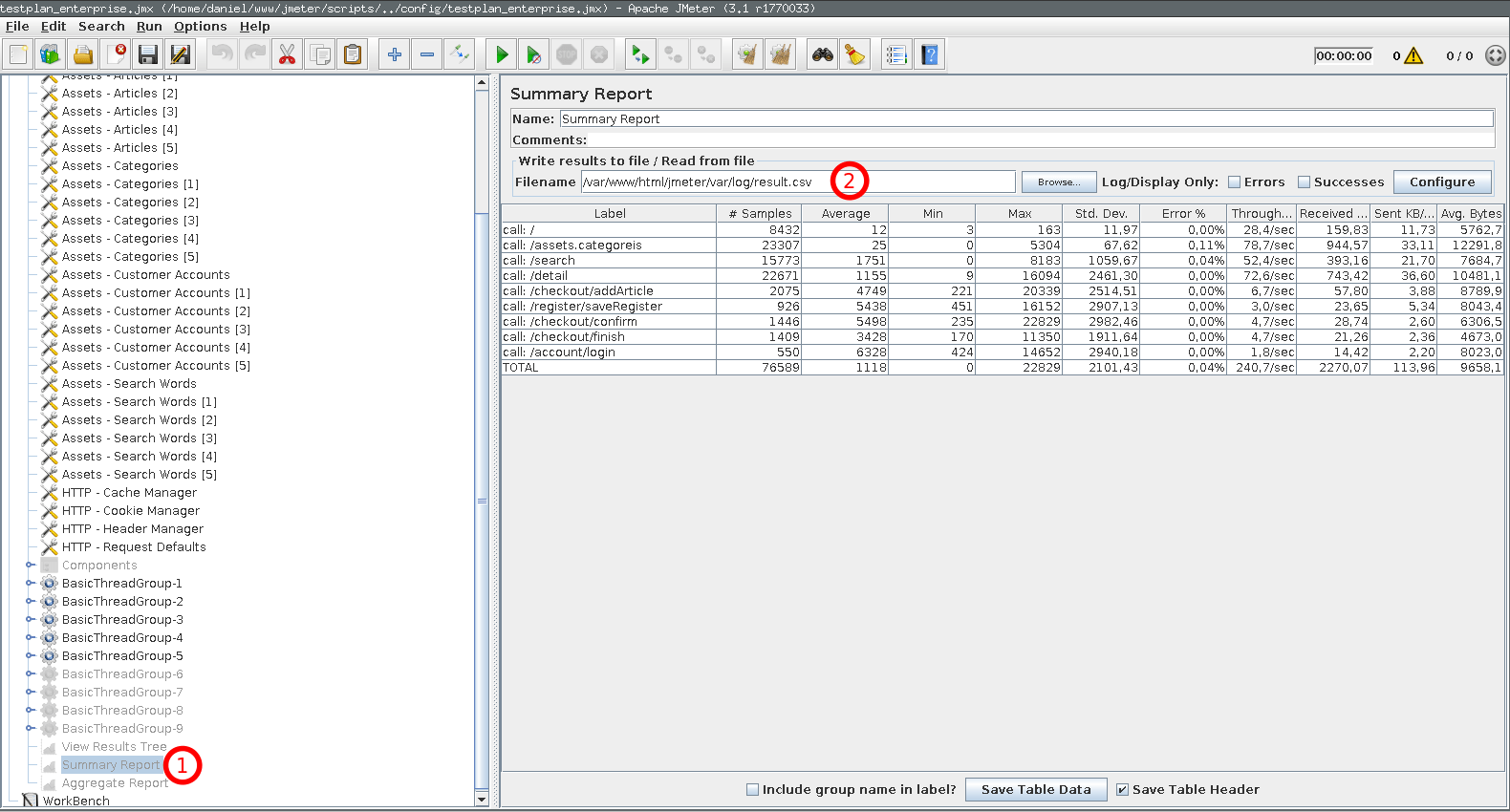Viewport: 1510px width, 812px height.
Task: Expand the Components tree node
Action: pos(30,566)
